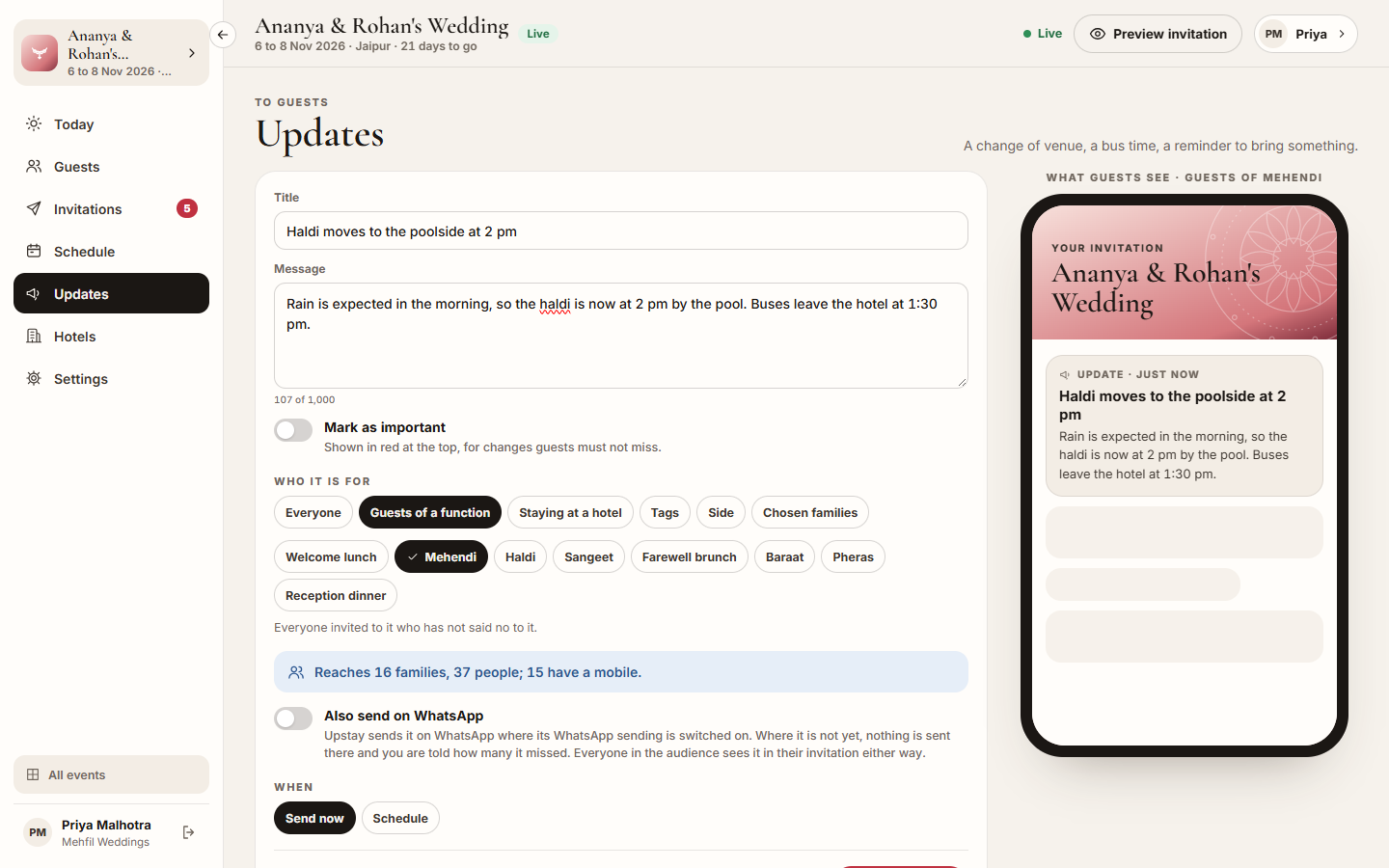Click the Invitations paper plane icon
Image resolution: width=1389 pixels, height=868 pixels.
[x=34, y=208]
